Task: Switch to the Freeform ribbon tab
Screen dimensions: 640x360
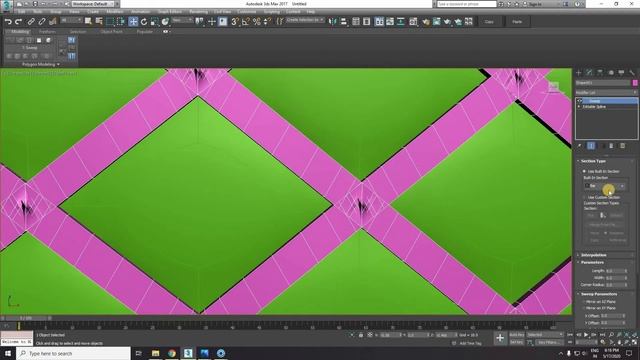Action: [47, 31]
